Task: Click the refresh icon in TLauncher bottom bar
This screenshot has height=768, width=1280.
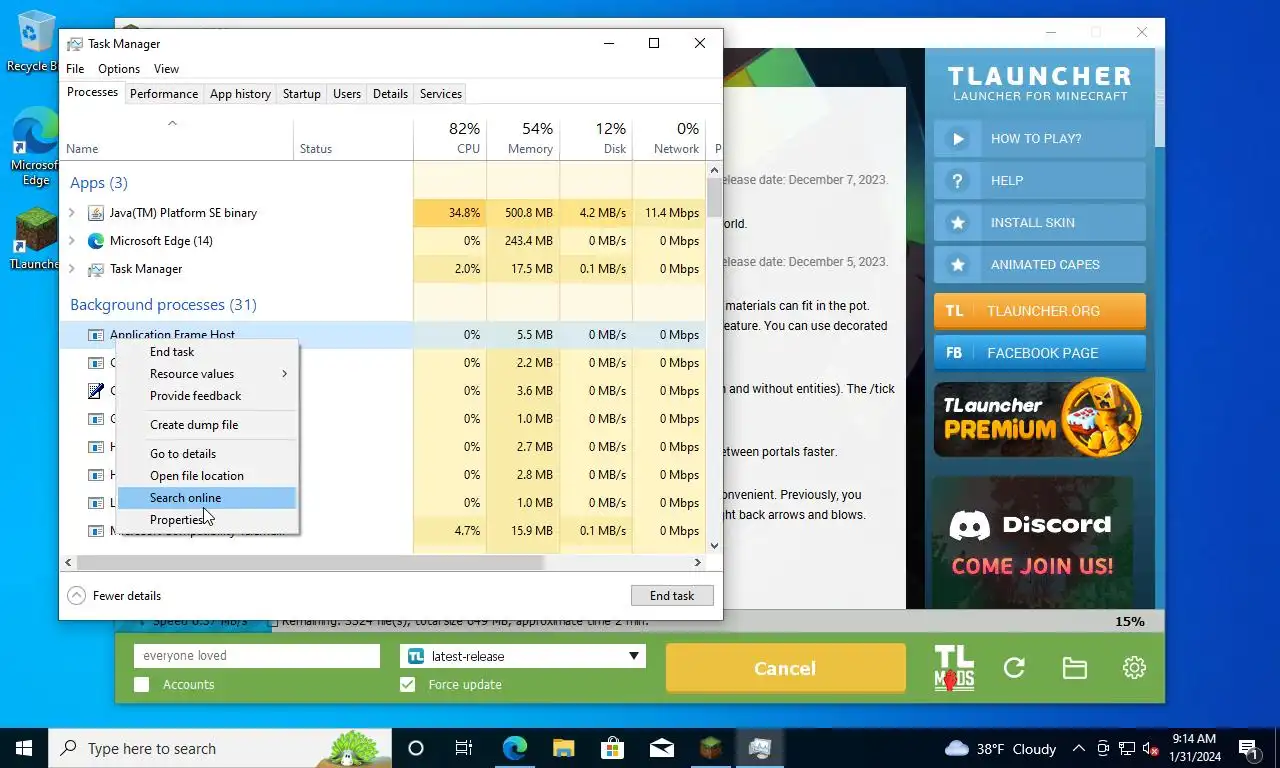Action: pyautogui.click(x=1014, y=668)
